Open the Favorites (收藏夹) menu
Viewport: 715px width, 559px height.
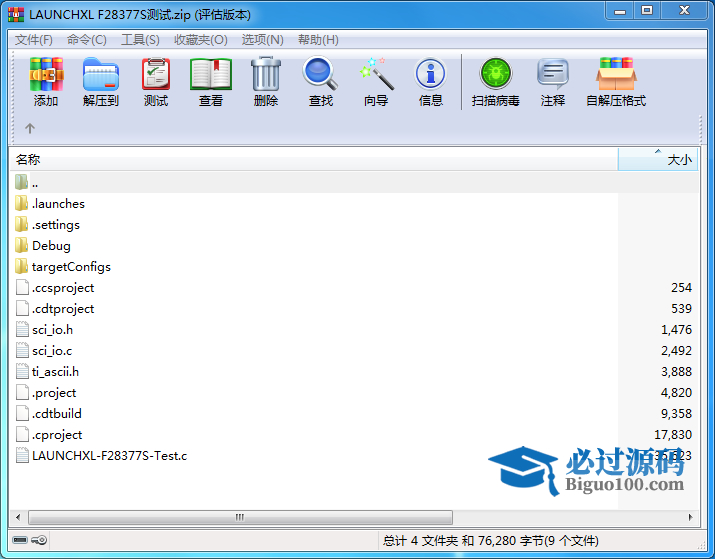(x=201, y=40)
